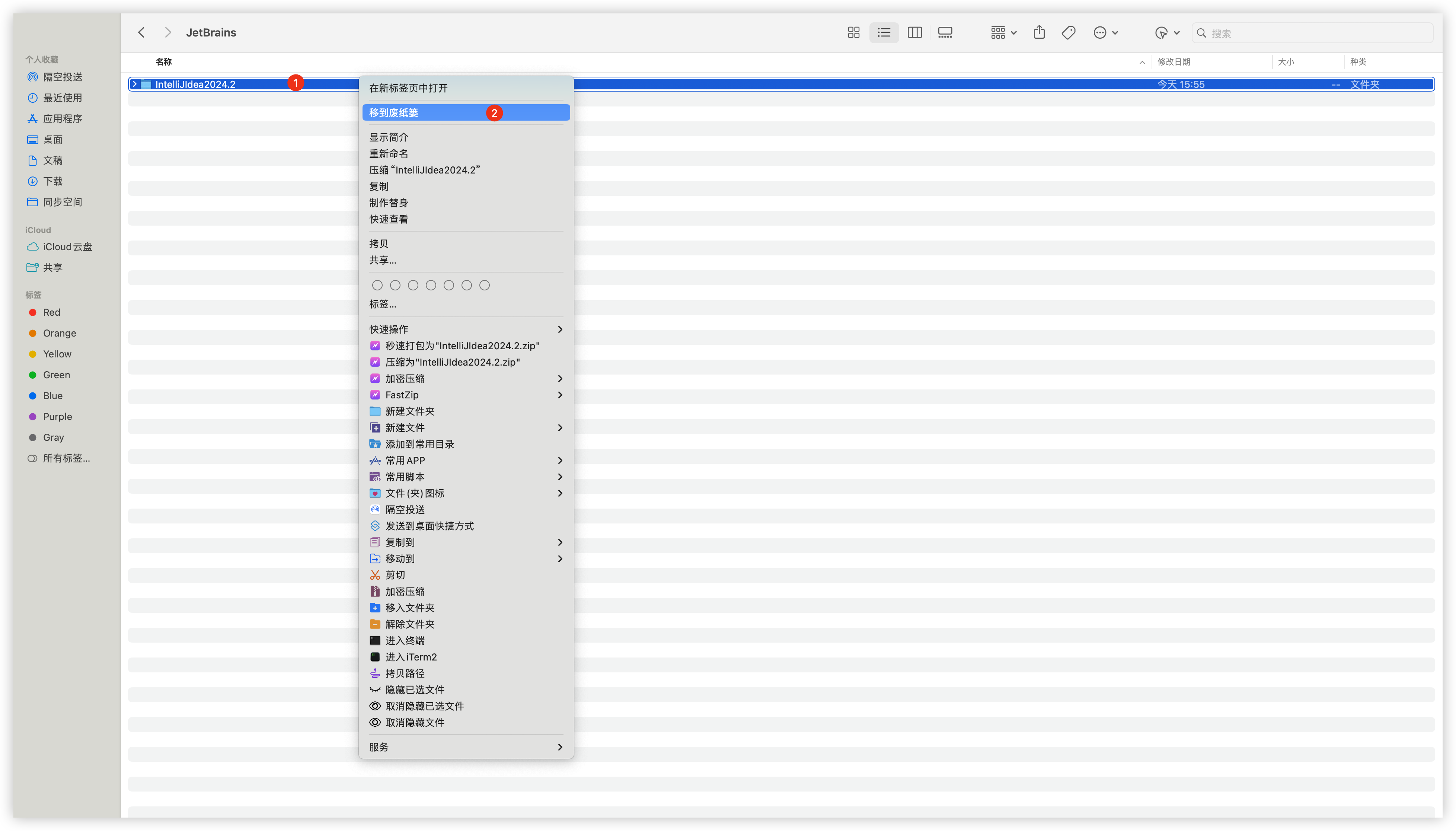
Task: Click the Share toolbar icon
Action: coord(1039,32)
